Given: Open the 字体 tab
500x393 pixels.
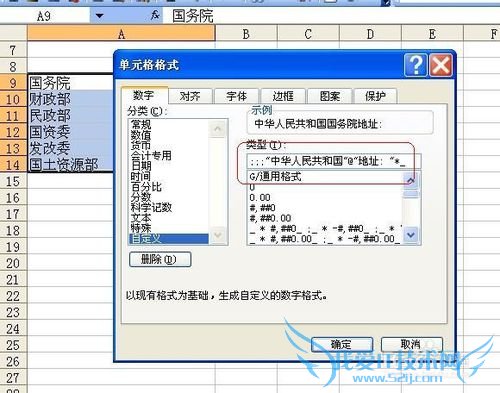Looking at the screenshot, I should coord(236,96).
